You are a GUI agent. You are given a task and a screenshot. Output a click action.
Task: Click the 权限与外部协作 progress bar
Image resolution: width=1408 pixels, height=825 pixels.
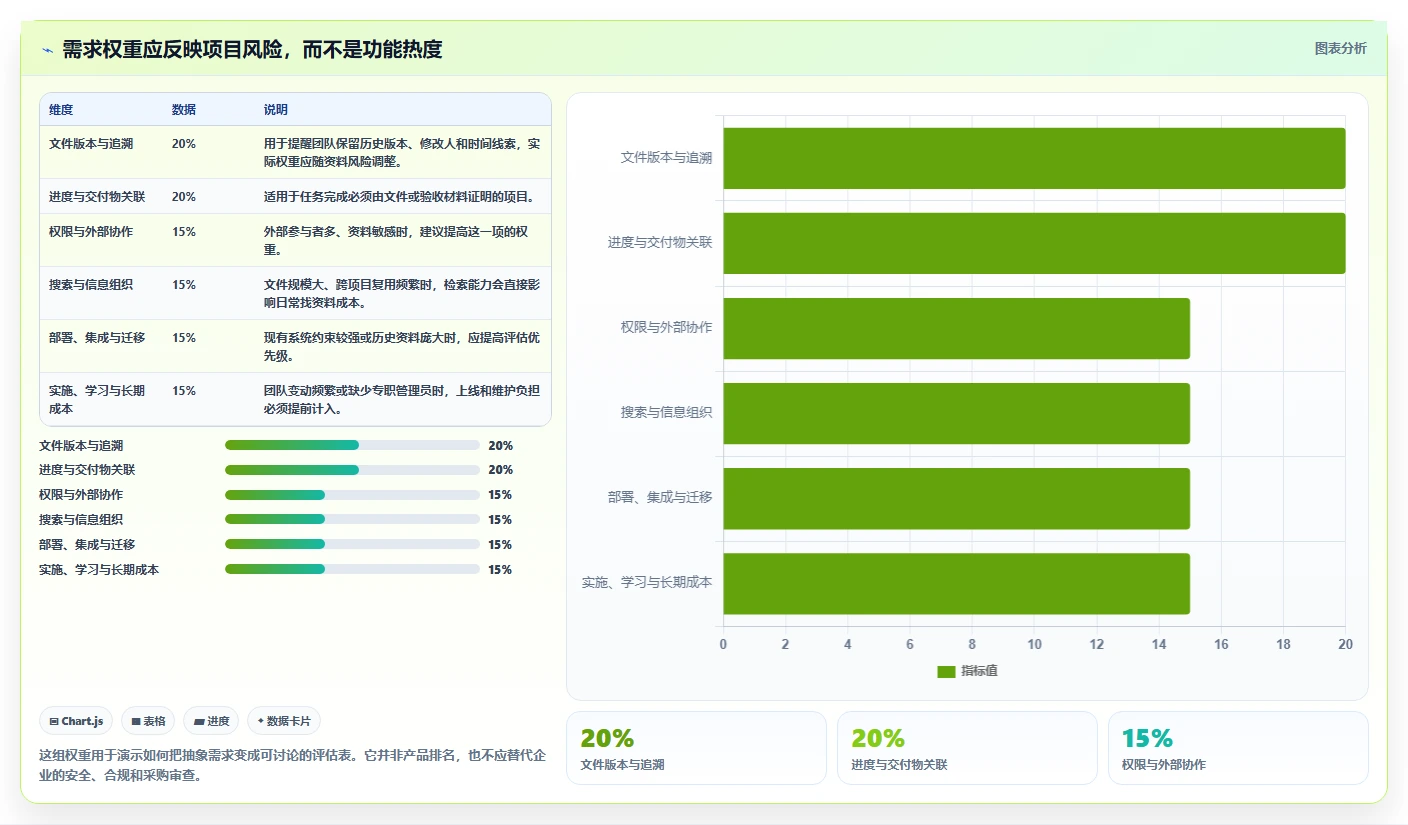352,495
